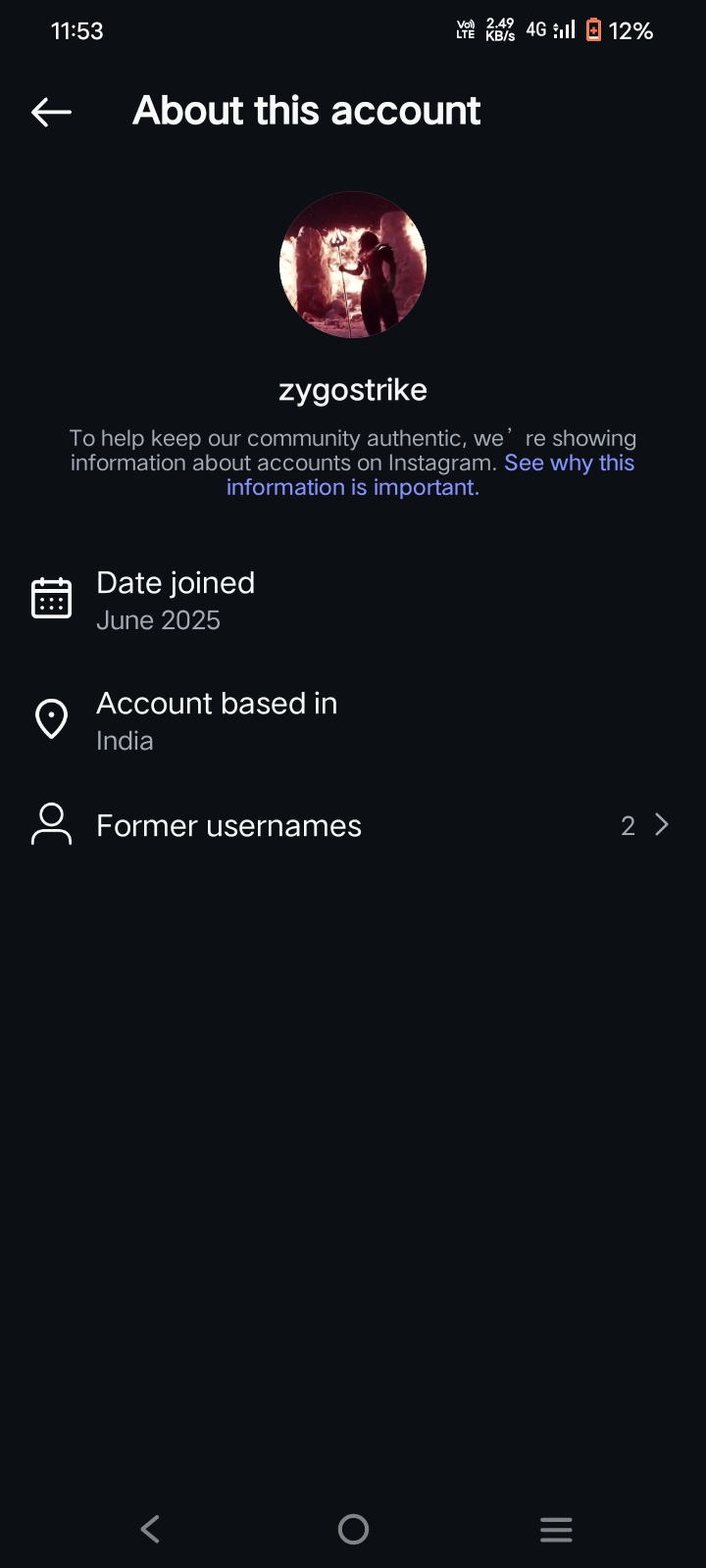This screenshot has width=706, height=1568.
Task: Tap the zygostrike profile picture
Action: tap(353, 265)
